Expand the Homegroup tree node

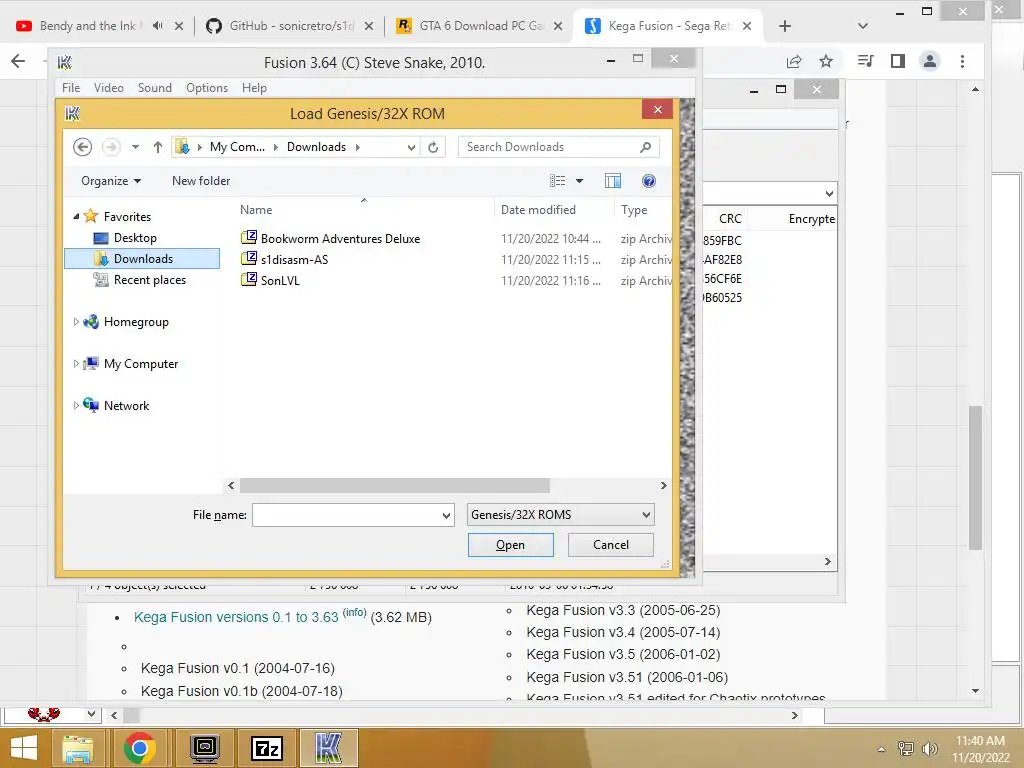click(76, 321)
